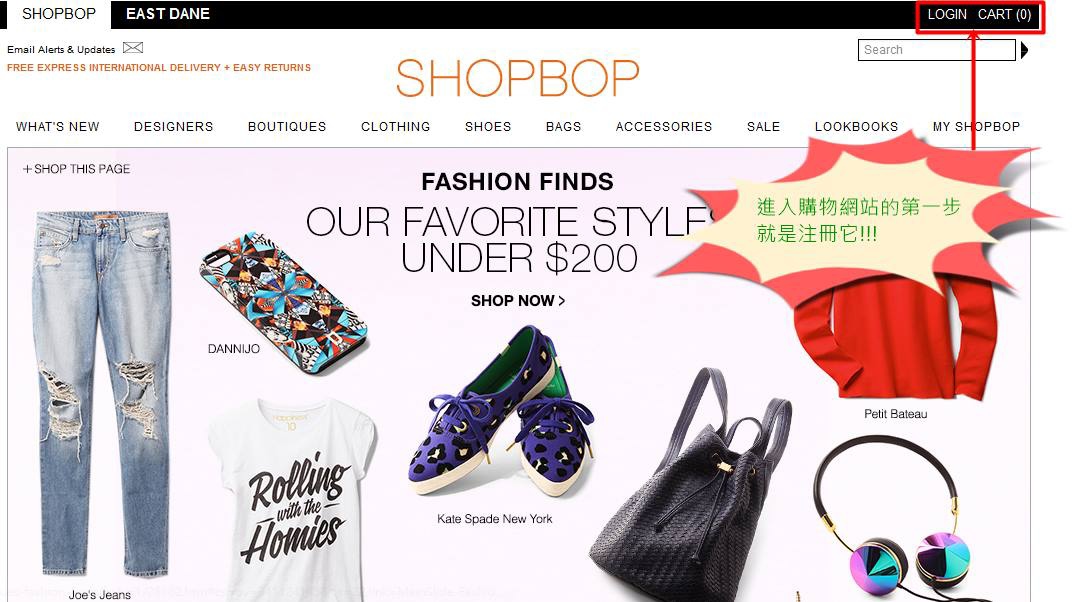Image resolution: width=1072 pixels, height=602 pixels.
Task: Expand the Shop This Page option
Action: coord(76,169)
